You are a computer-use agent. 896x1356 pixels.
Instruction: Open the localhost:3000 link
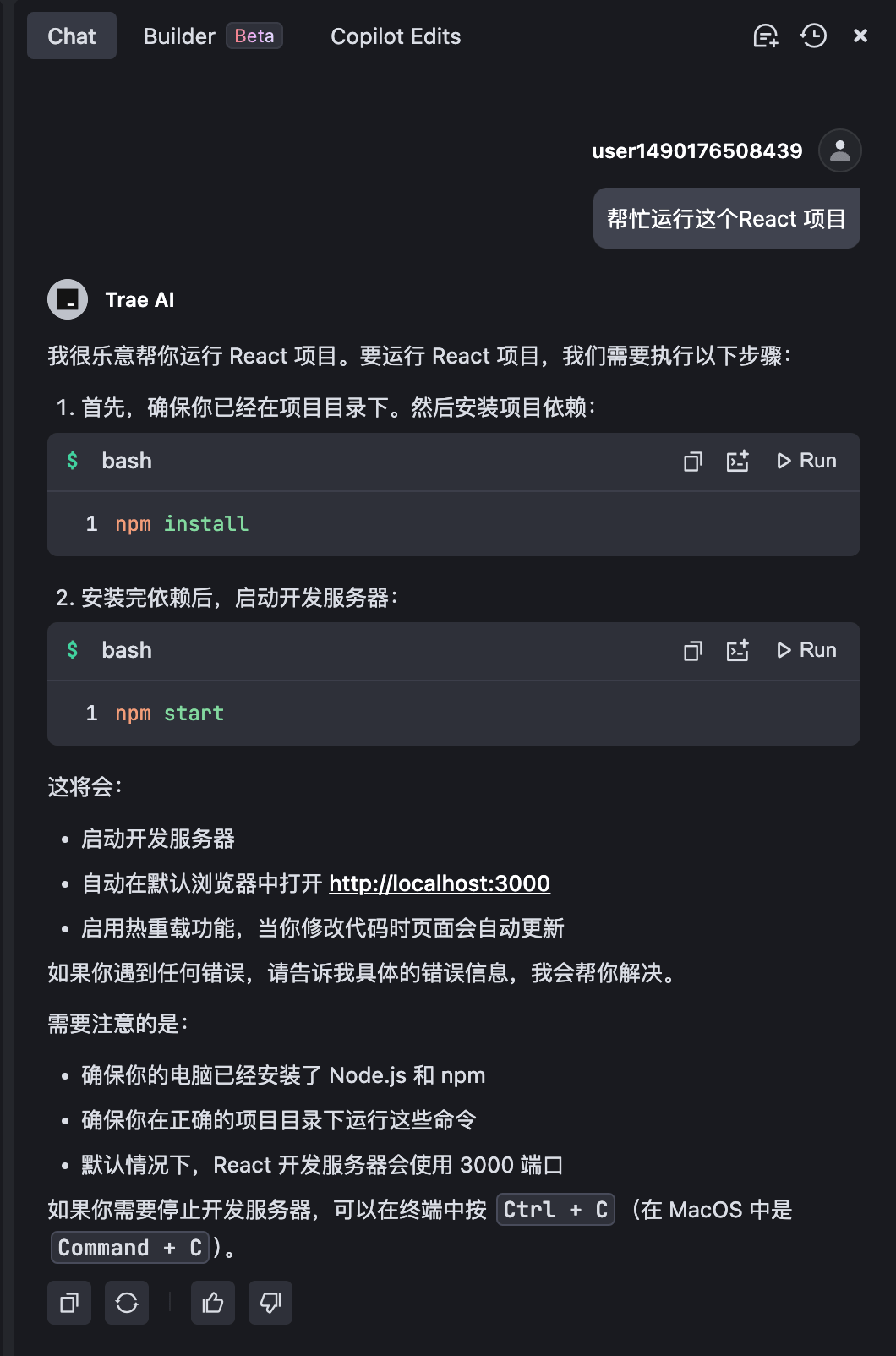pyautogui.click(x=440, y=883)
